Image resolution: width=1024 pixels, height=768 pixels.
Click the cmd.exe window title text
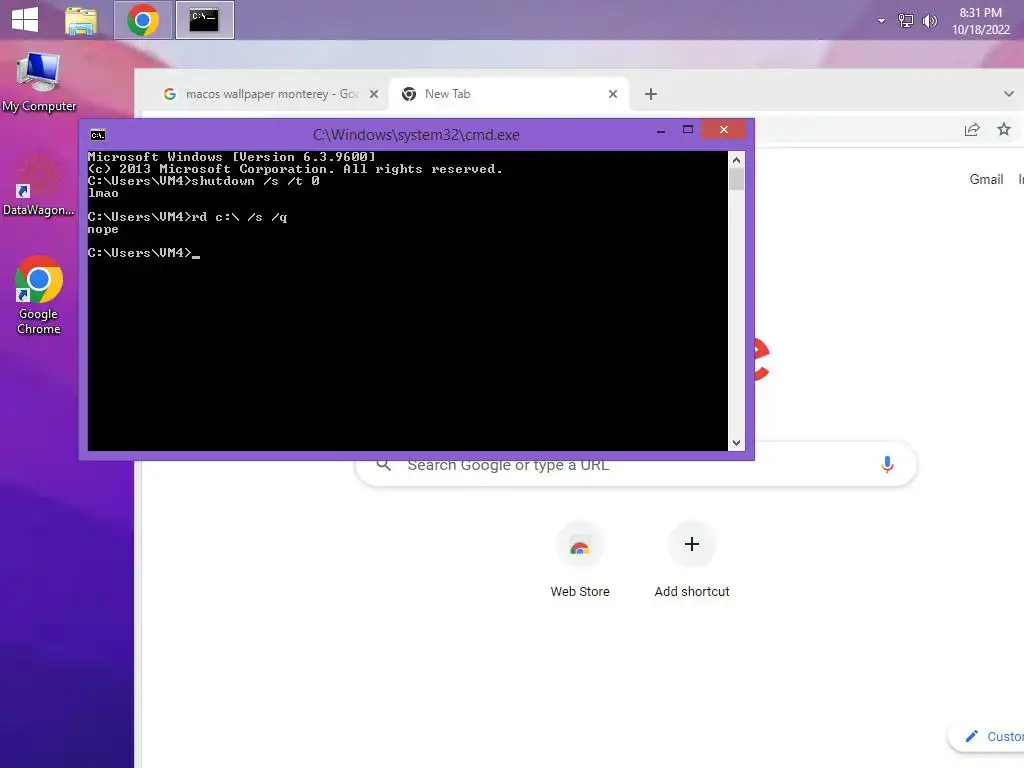[416, 135]
